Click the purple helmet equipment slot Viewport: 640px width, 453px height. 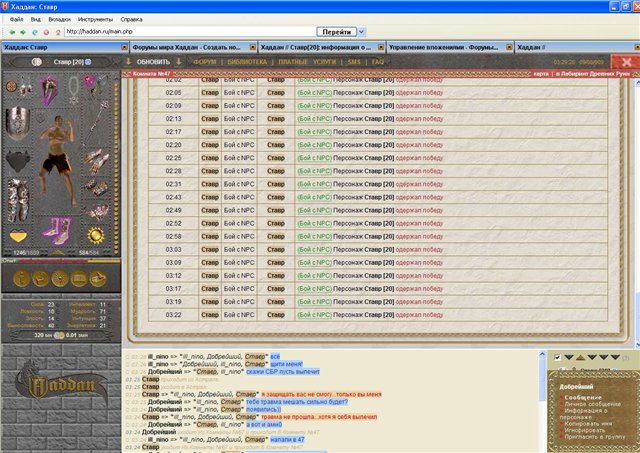[49, 90]
